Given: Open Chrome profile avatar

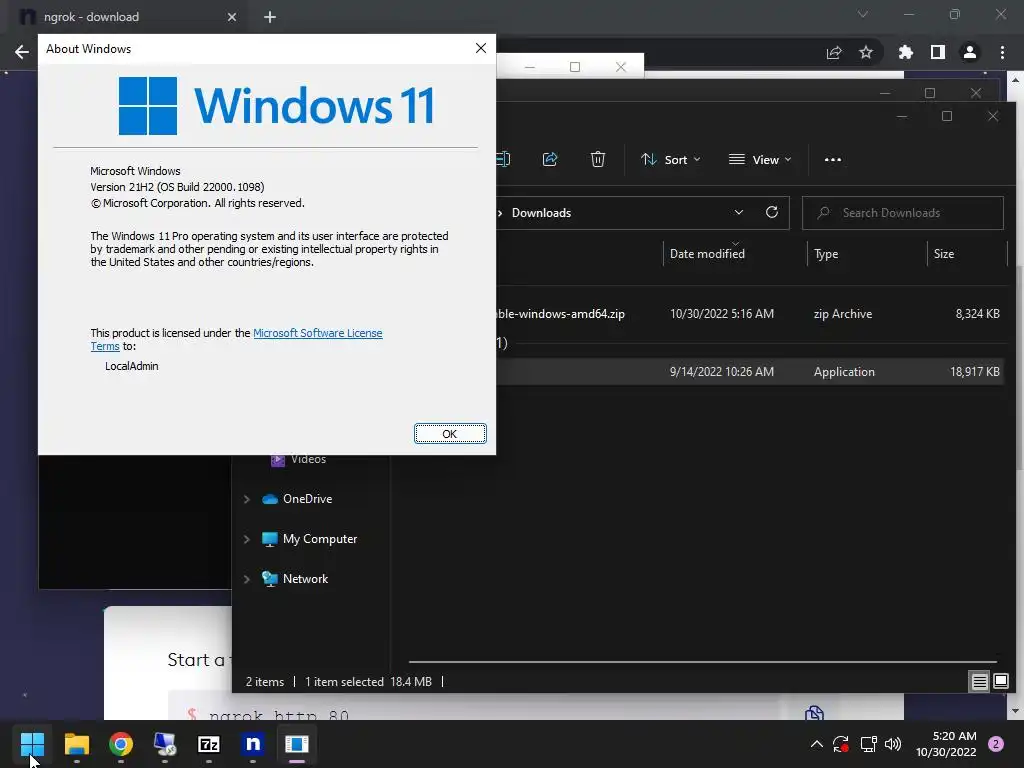Looking at the screenshot, I should pos(970,52).
